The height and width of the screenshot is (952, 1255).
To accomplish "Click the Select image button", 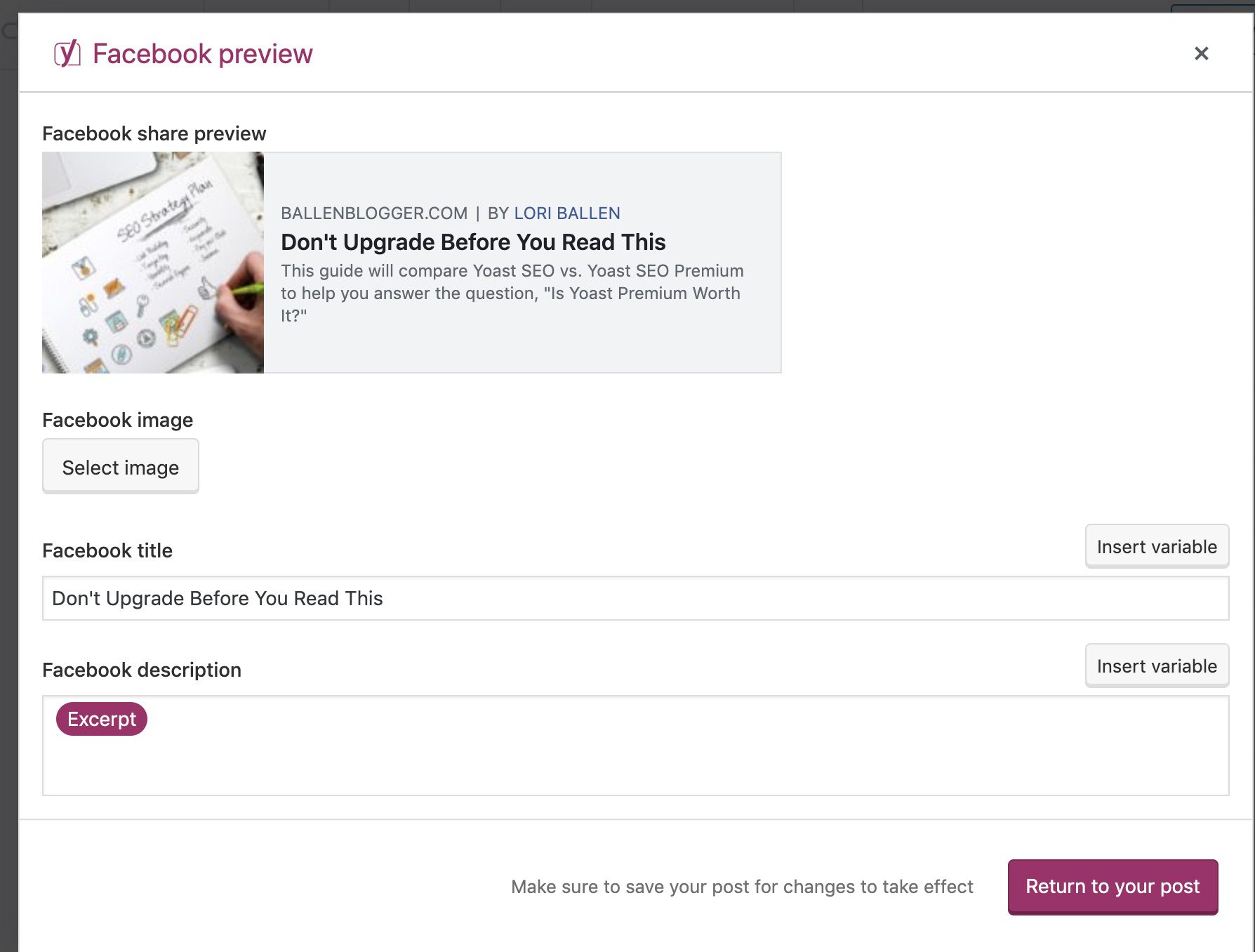I will pyautogui.click(x=121, y=467).
